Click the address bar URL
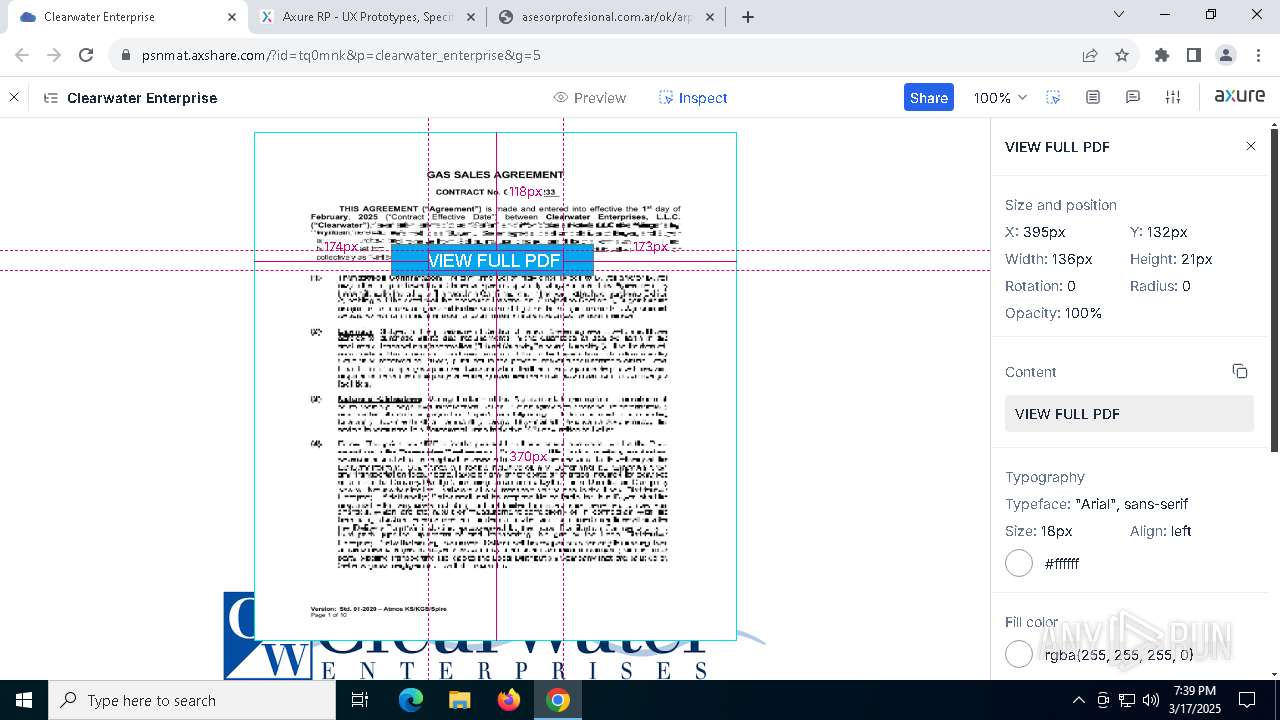The image size is (1280, 720). click(341, 56)
